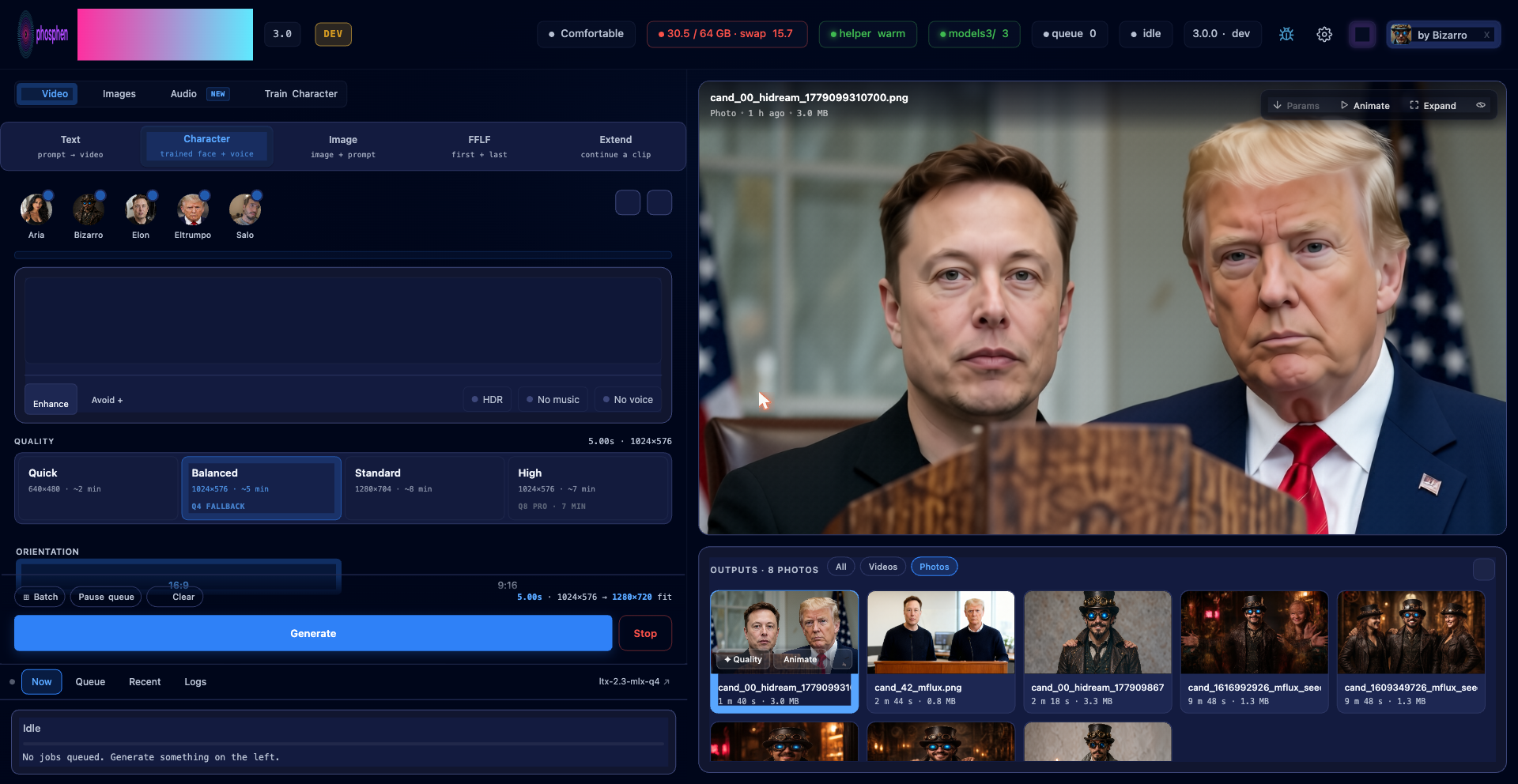Select the Image + prompt mode
1518x784 pixels.
click(343, 146)
